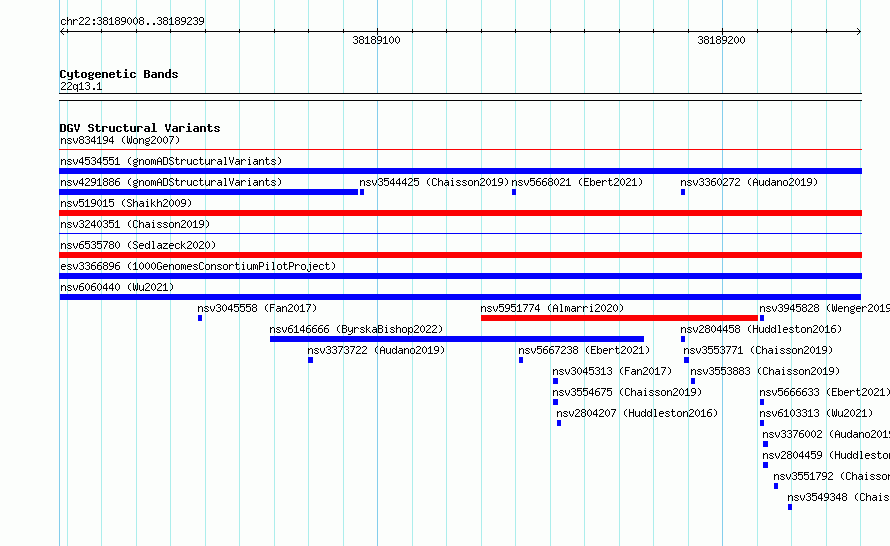Click the nsv3045313 (Fan2017) label
Image resolution: width=890 pixels, height=546 pixels.
pos(612,371)
